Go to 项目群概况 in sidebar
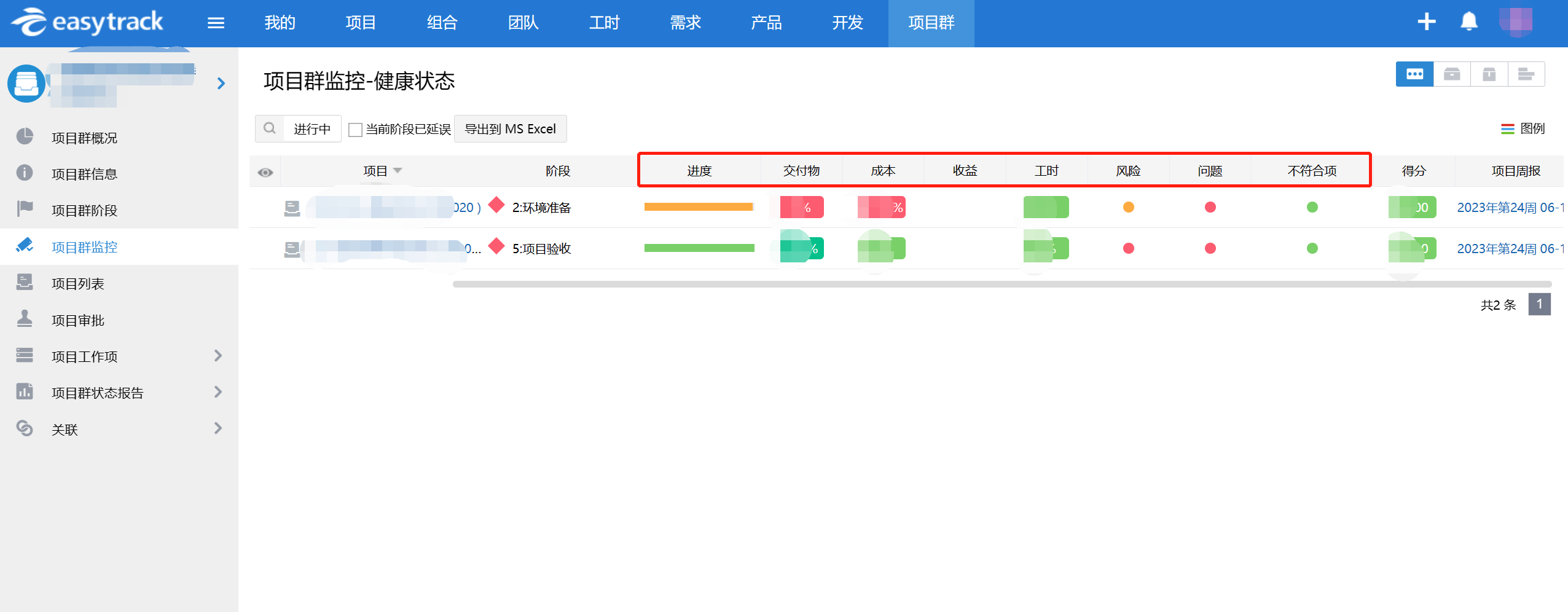This screenshot has width=1568, height=612. (84, 138)
